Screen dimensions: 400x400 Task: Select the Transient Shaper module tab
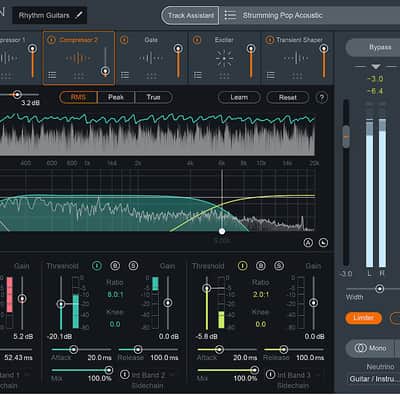(297, 58)
